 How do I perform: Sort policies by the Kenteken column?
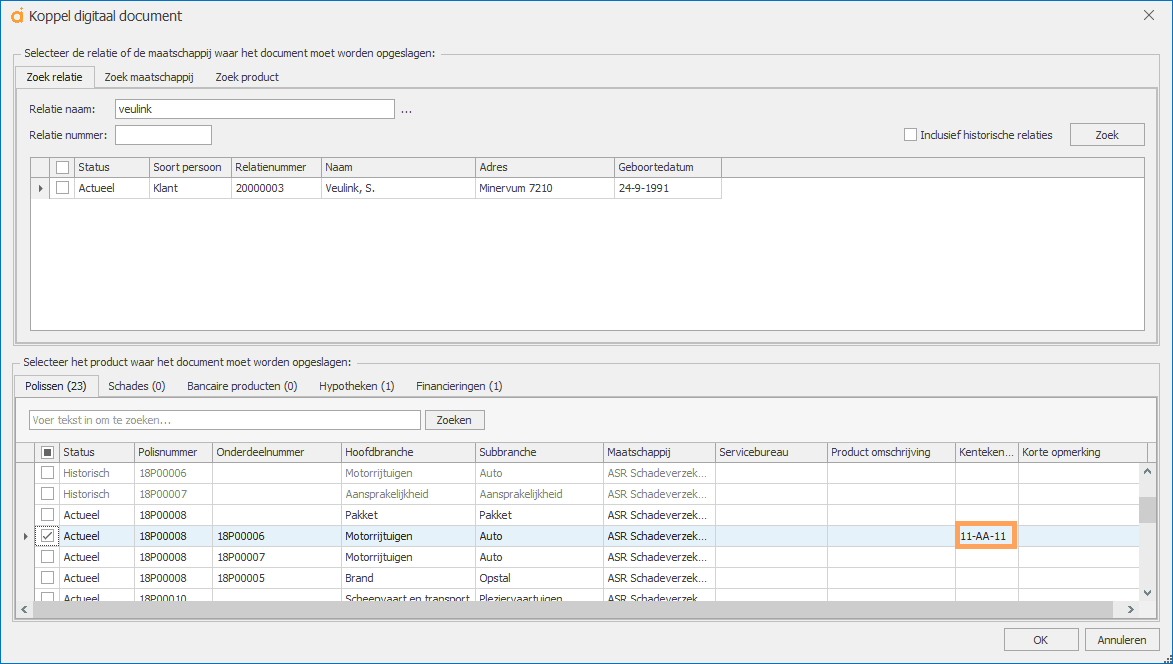pos(987,452)
